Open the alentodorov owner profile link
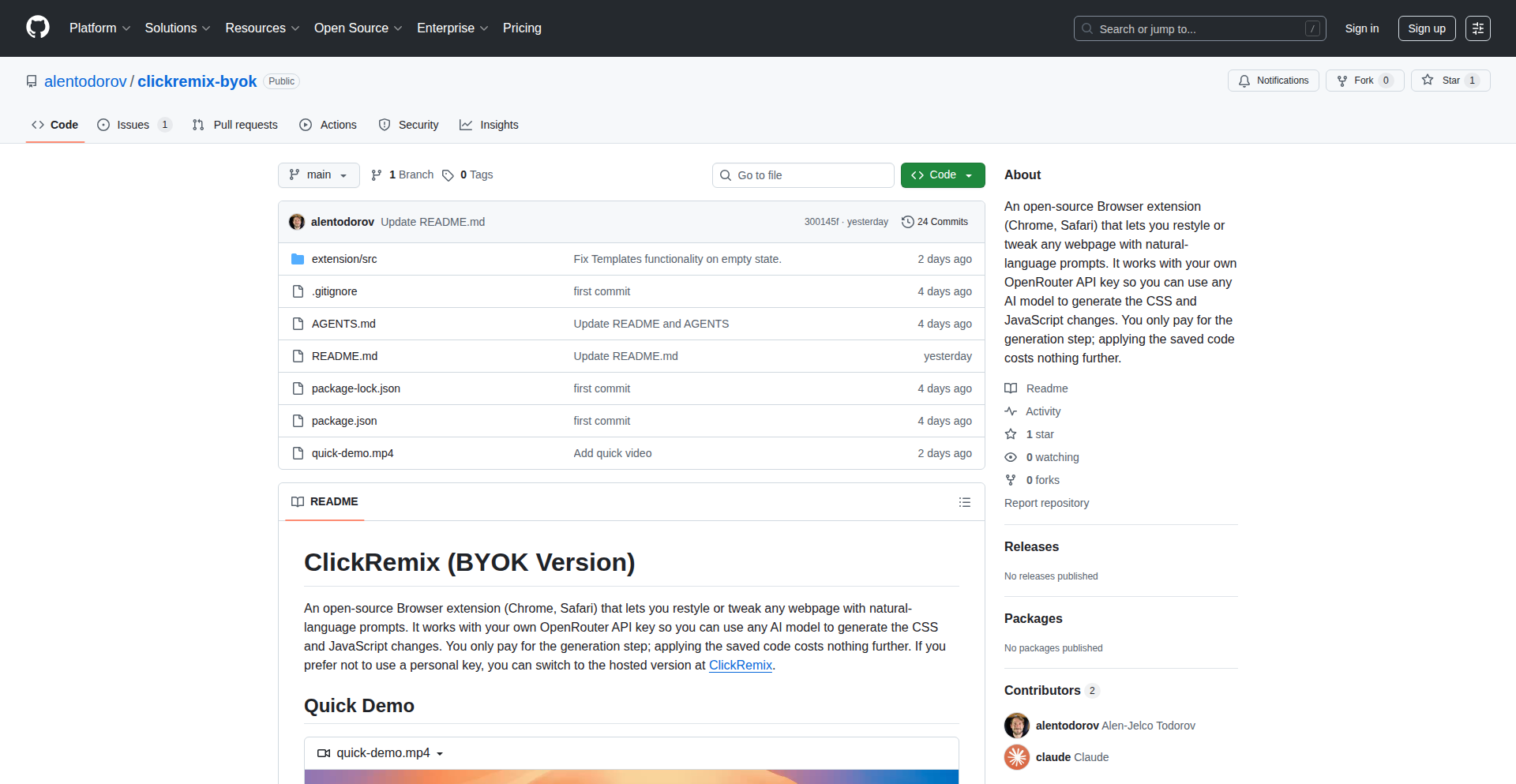The width and height of the screenshot is (1516, 784). pyautogui.click(x=85, y=81)
